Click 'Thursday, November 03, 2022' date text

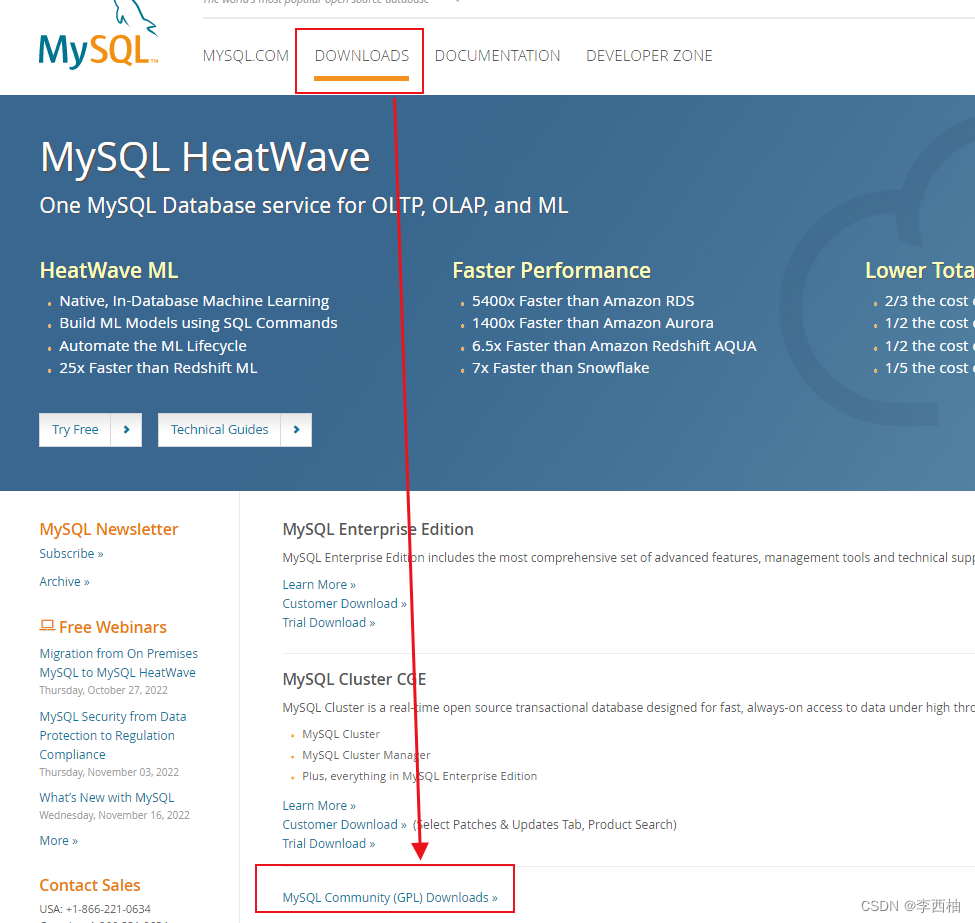click(109, 772)
